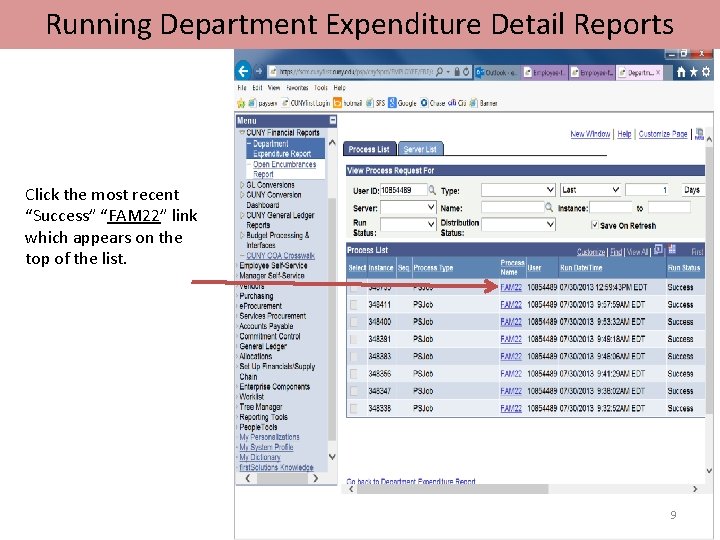Click the http icon beside Customize Page
This screenshot has width=720, height=540.
coord(699,134)
